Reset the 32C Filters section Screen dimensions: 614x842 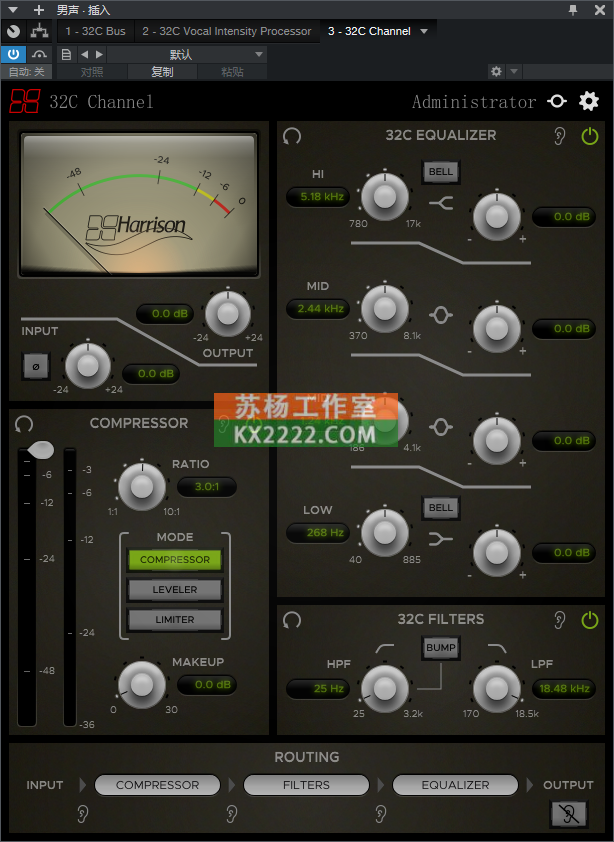click(x=292, y=620)
